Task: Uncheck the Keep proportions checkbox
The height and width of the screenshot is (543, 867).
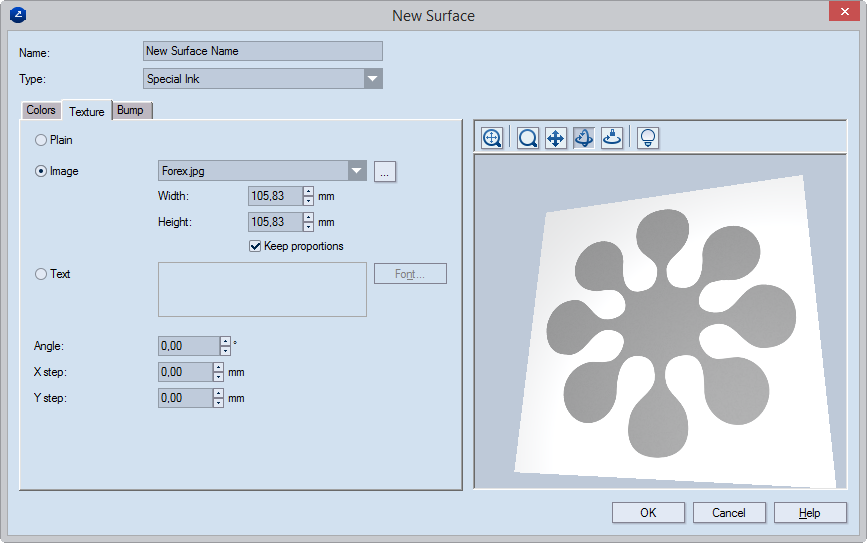Action: pyautogui.click(x=255, y=246)
